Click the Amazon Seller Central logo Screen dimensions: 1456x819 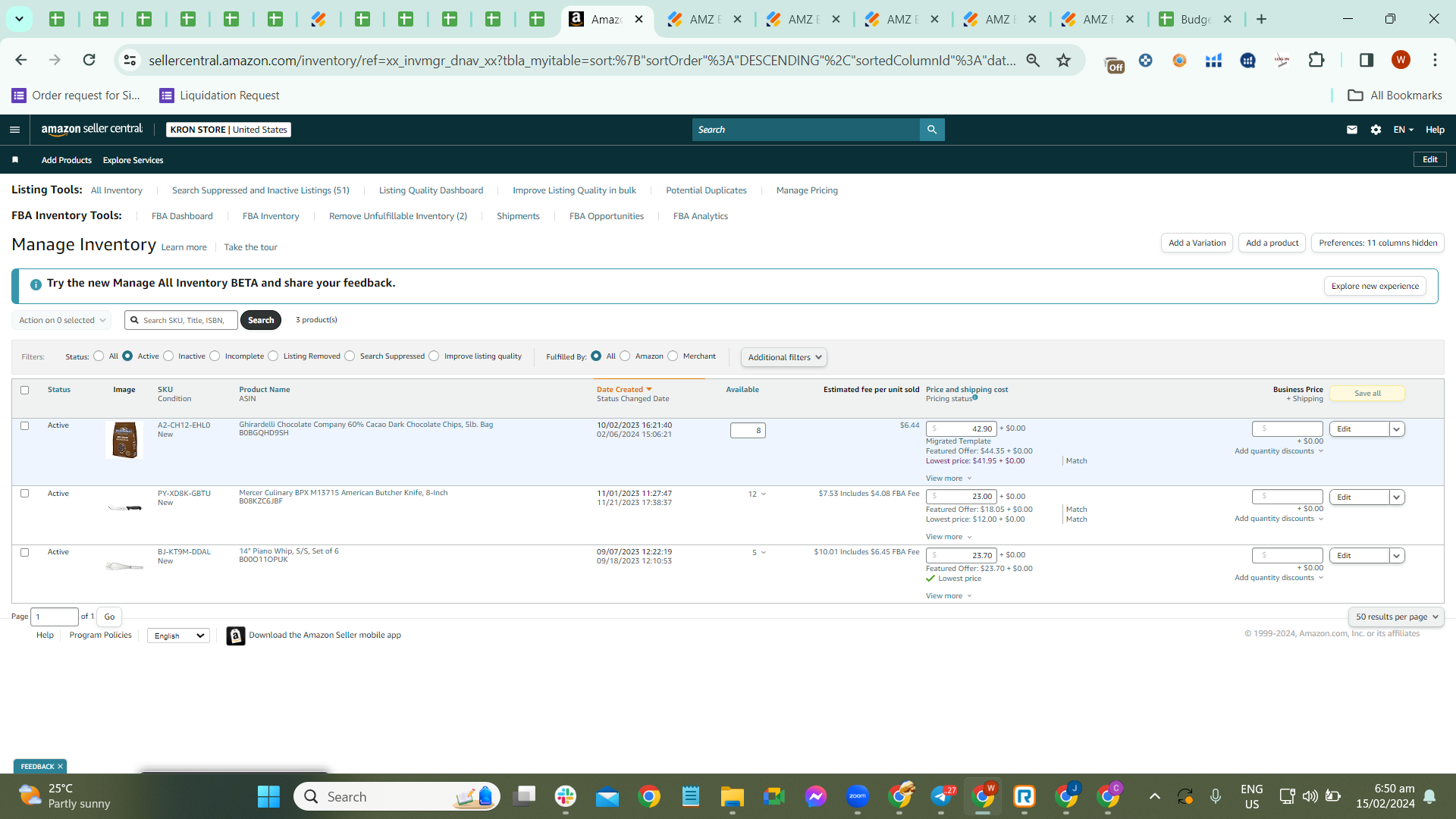(x=92, y=130)
